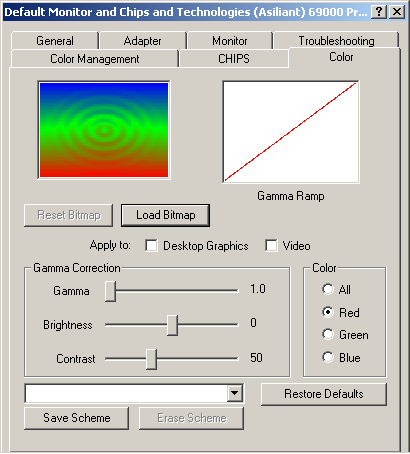Open the General tab

pyautogui.click(x=55, y=41)
